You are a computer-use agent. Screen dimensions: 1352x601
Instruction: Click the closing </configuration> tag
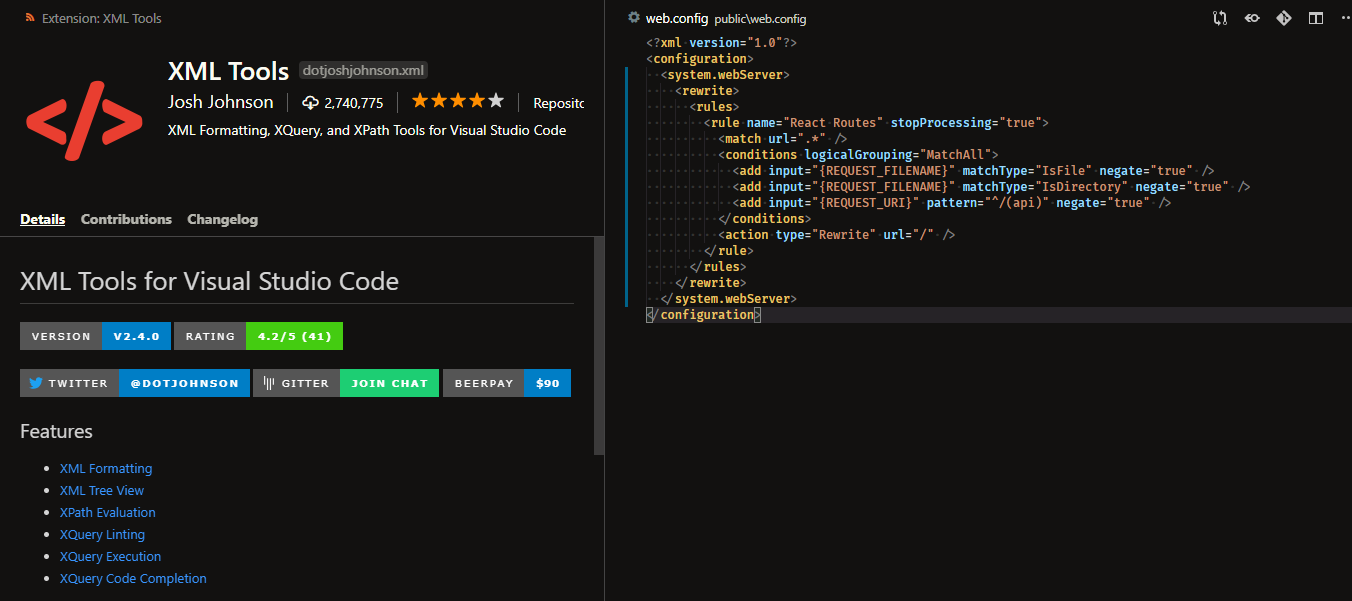(704, 314)
